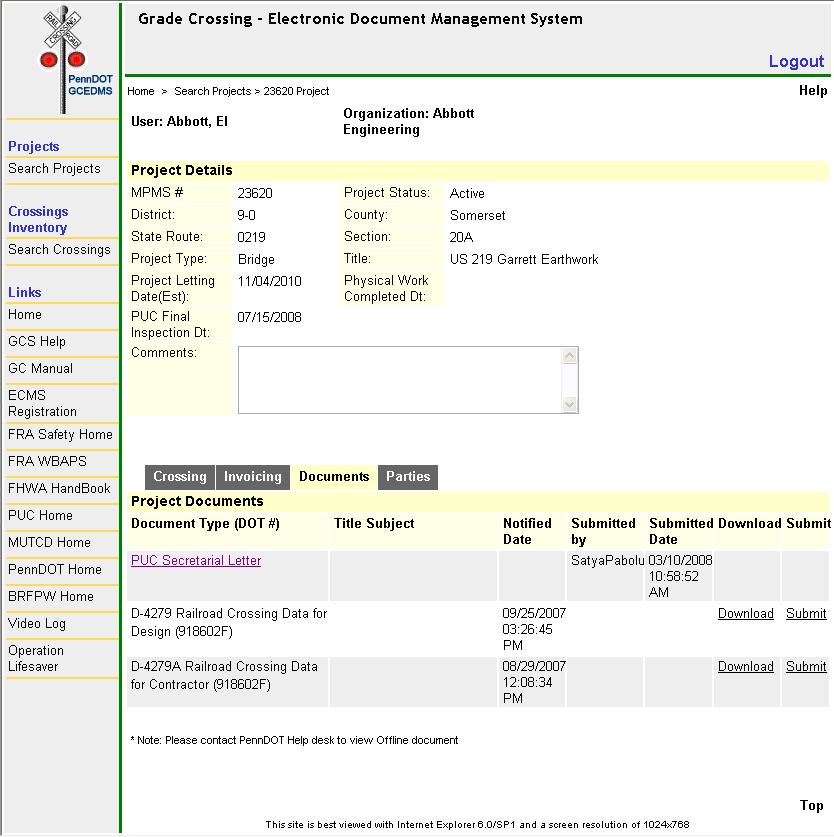Click the Comments scroll down arrow
The width and height of the screenshot is (834, 837).
pos(570,405)
